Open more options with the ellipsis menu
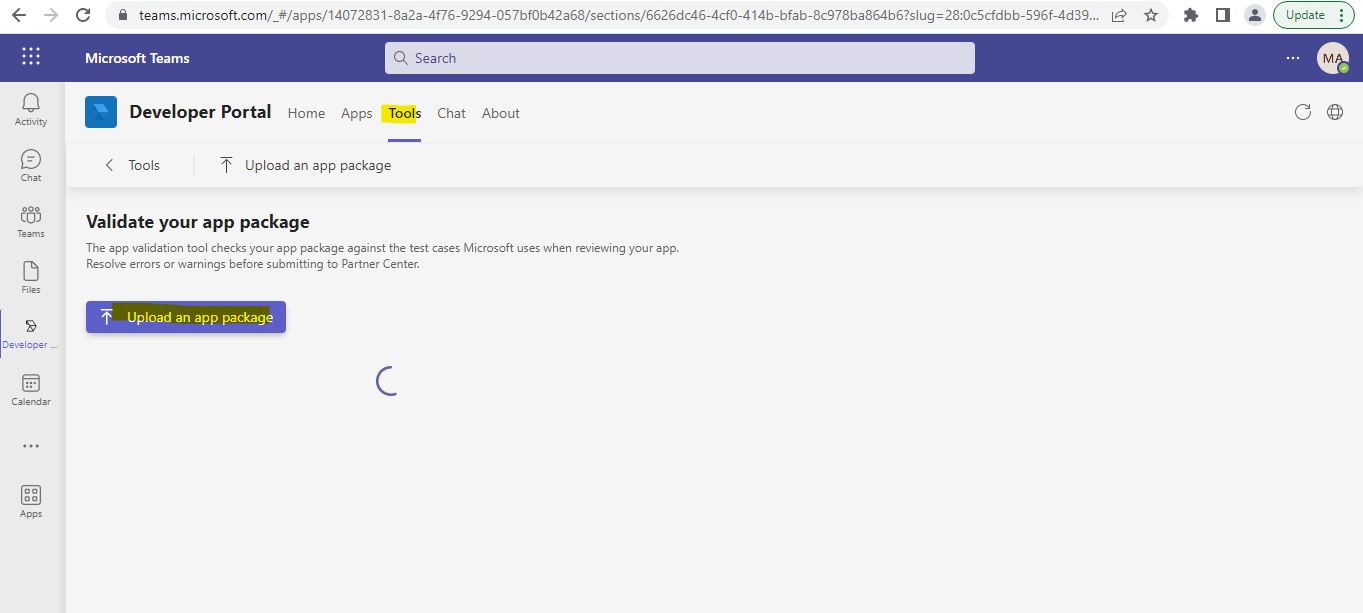This screenshot has height=613, width=1363. point(1292,58)
